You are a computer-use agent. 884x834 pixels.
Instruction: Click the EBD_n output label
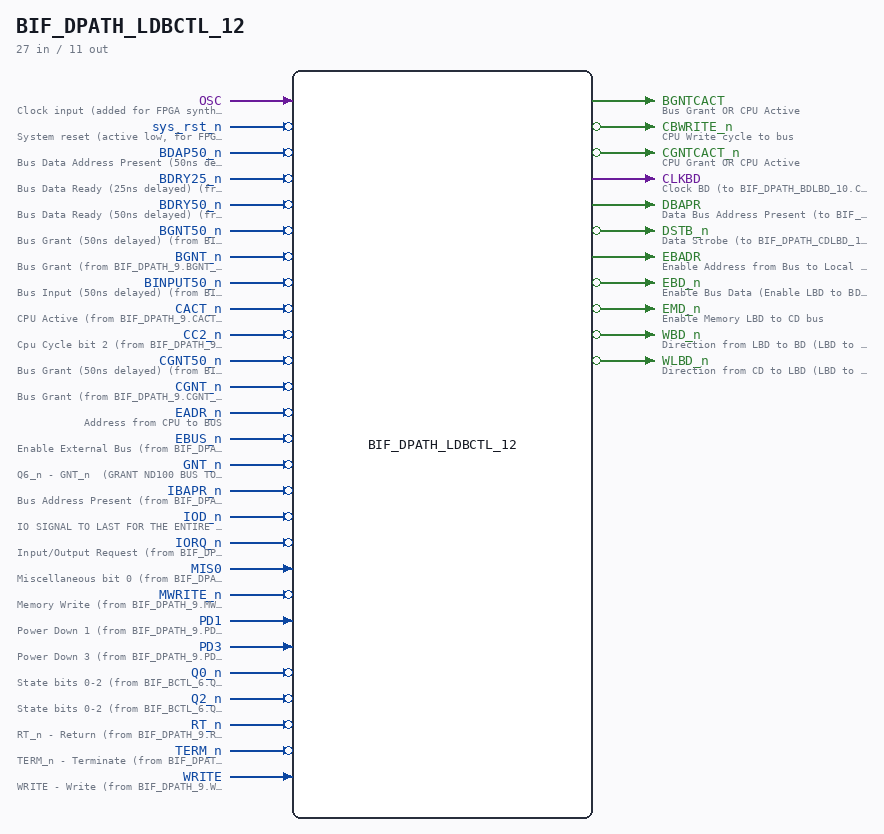[x=682, y=283]
